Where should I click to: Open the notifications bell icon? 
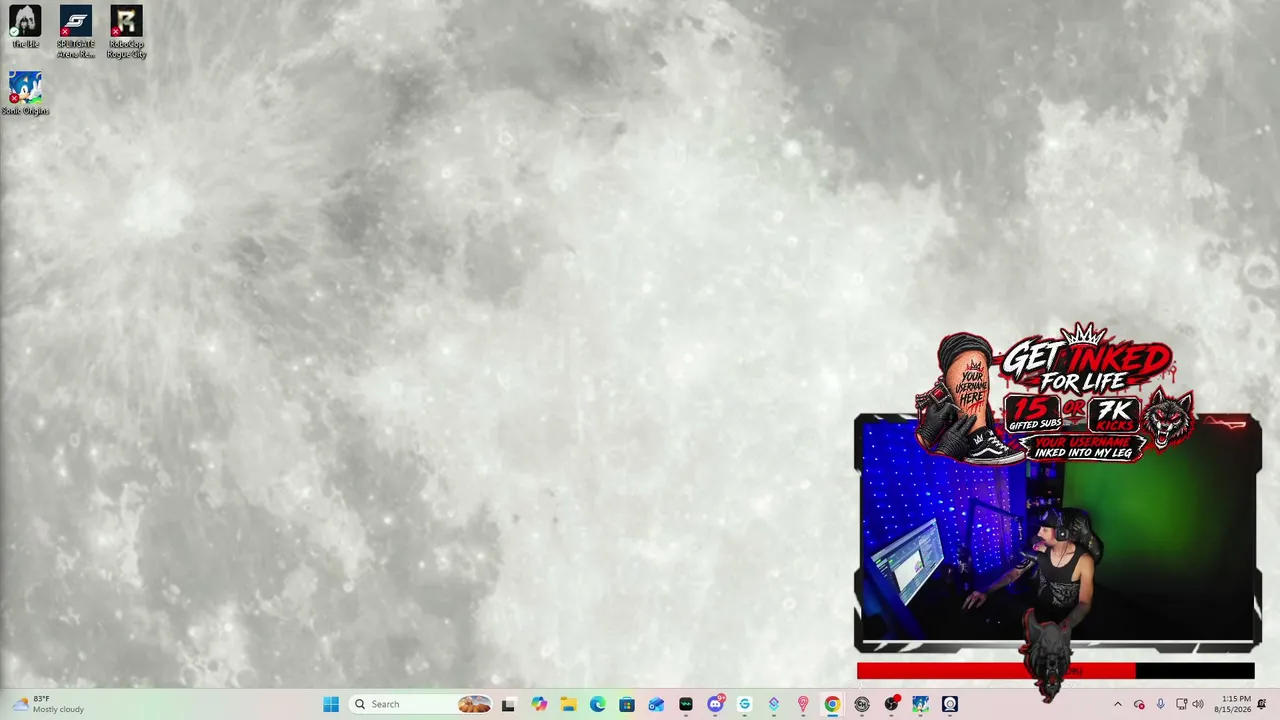(1262, 704)
